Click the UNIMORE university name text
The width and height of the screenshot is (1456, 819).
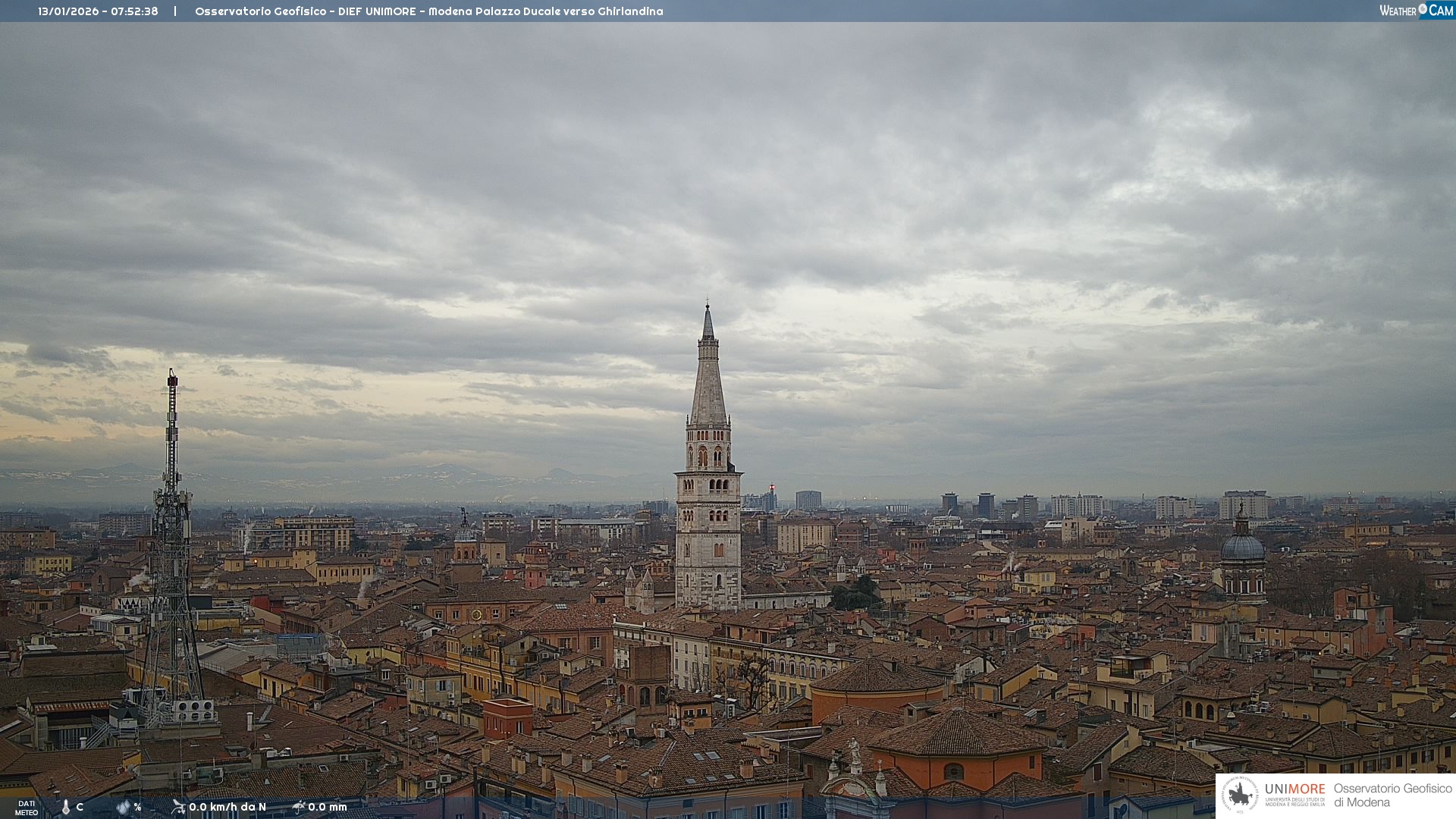pos(1294,789)
